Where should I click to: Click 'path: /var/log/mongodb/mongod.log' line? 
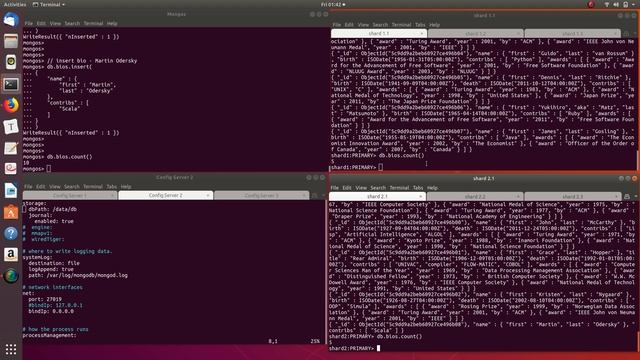[x=78, y=275]
